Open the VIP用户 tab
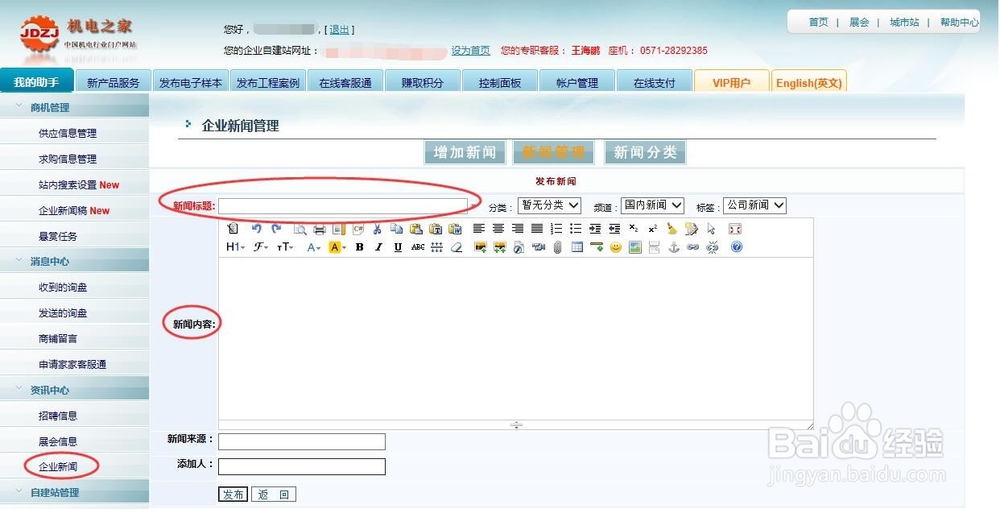Viewport: 1000px width, 509px height. [732, 82]
